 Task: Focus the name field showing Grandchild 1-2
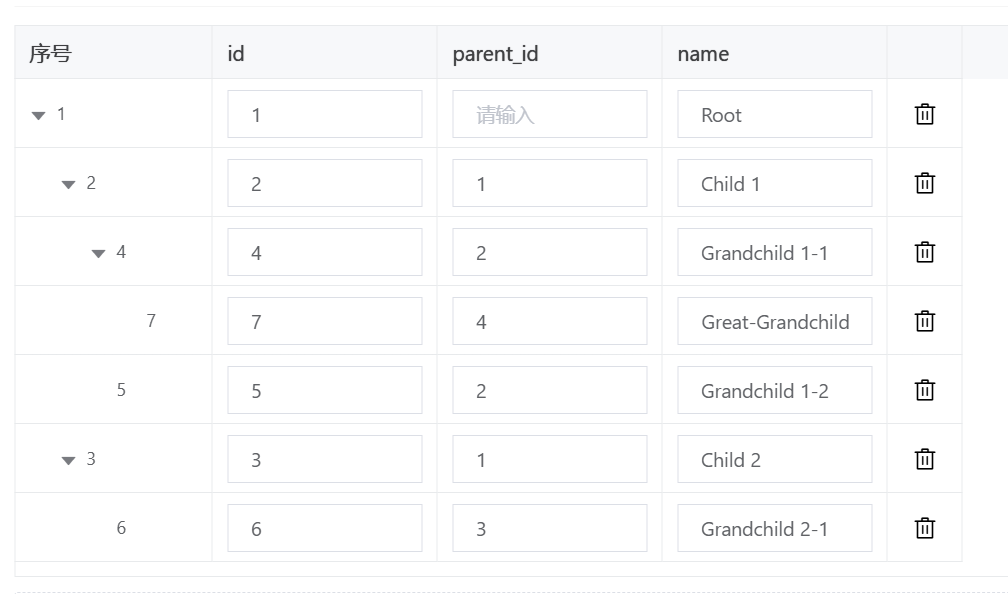774,390
